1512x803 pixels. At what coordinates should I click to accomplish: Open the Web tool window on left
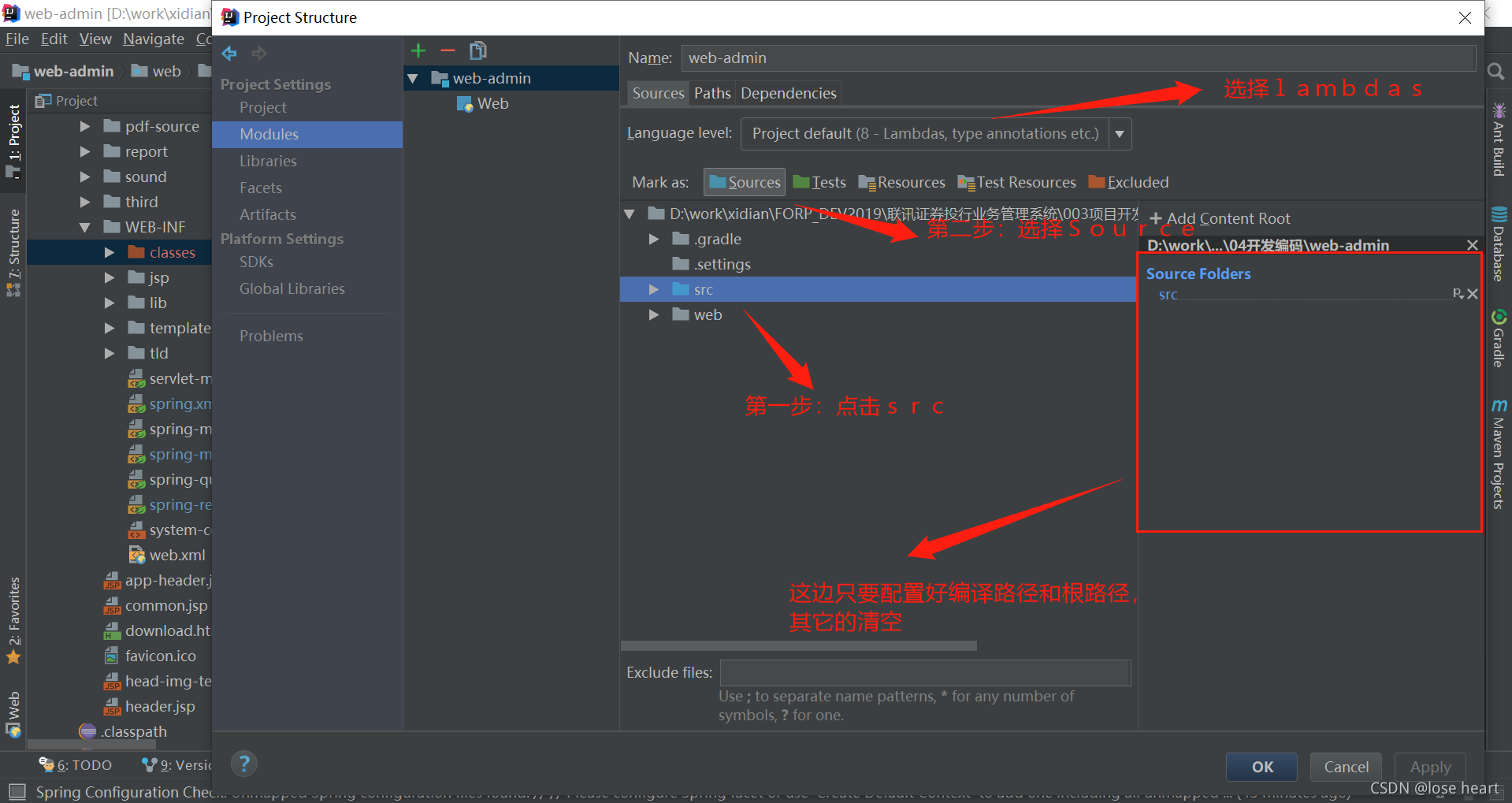pos(13,714)
